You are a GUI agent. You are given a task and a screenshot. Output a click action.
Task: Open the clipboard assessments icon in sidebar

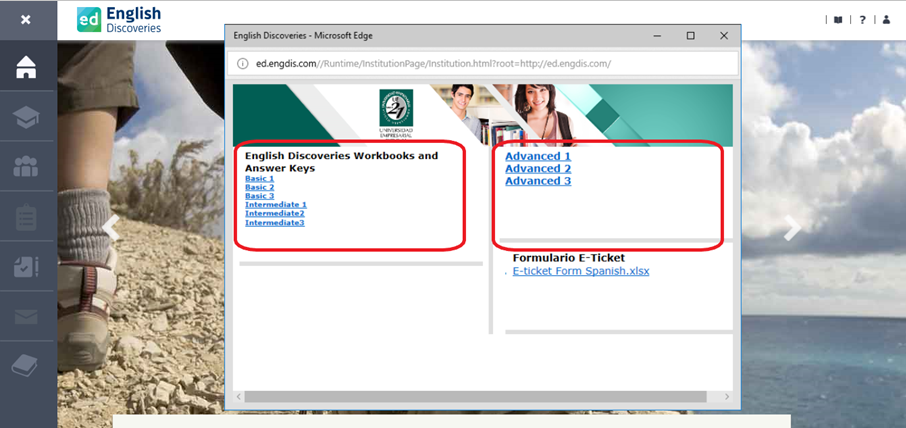coord(26,217)
